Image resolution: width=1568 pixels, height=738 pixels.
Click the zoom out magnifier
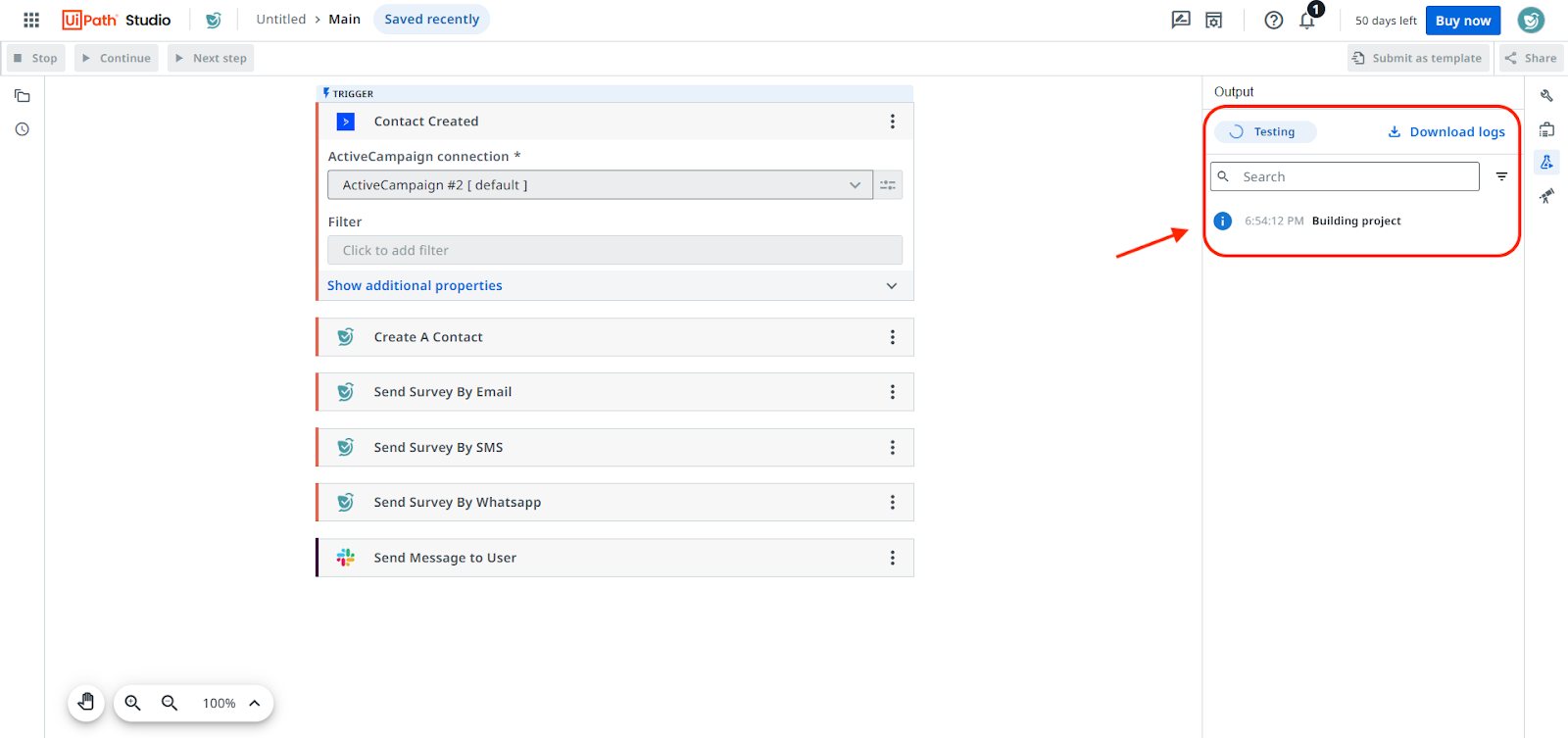170,703
